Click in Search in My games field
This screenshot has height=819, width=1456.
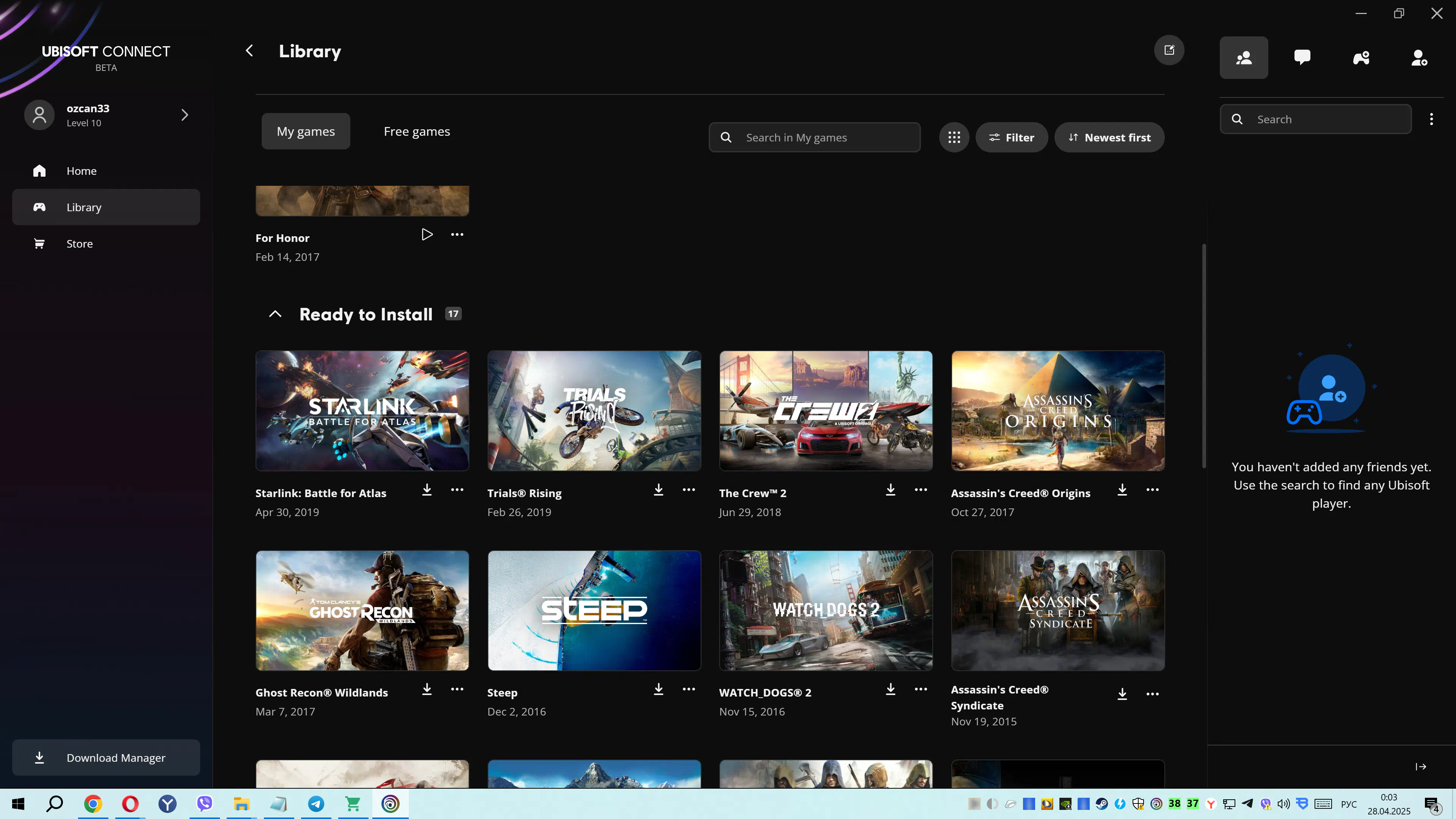(814, 137)
